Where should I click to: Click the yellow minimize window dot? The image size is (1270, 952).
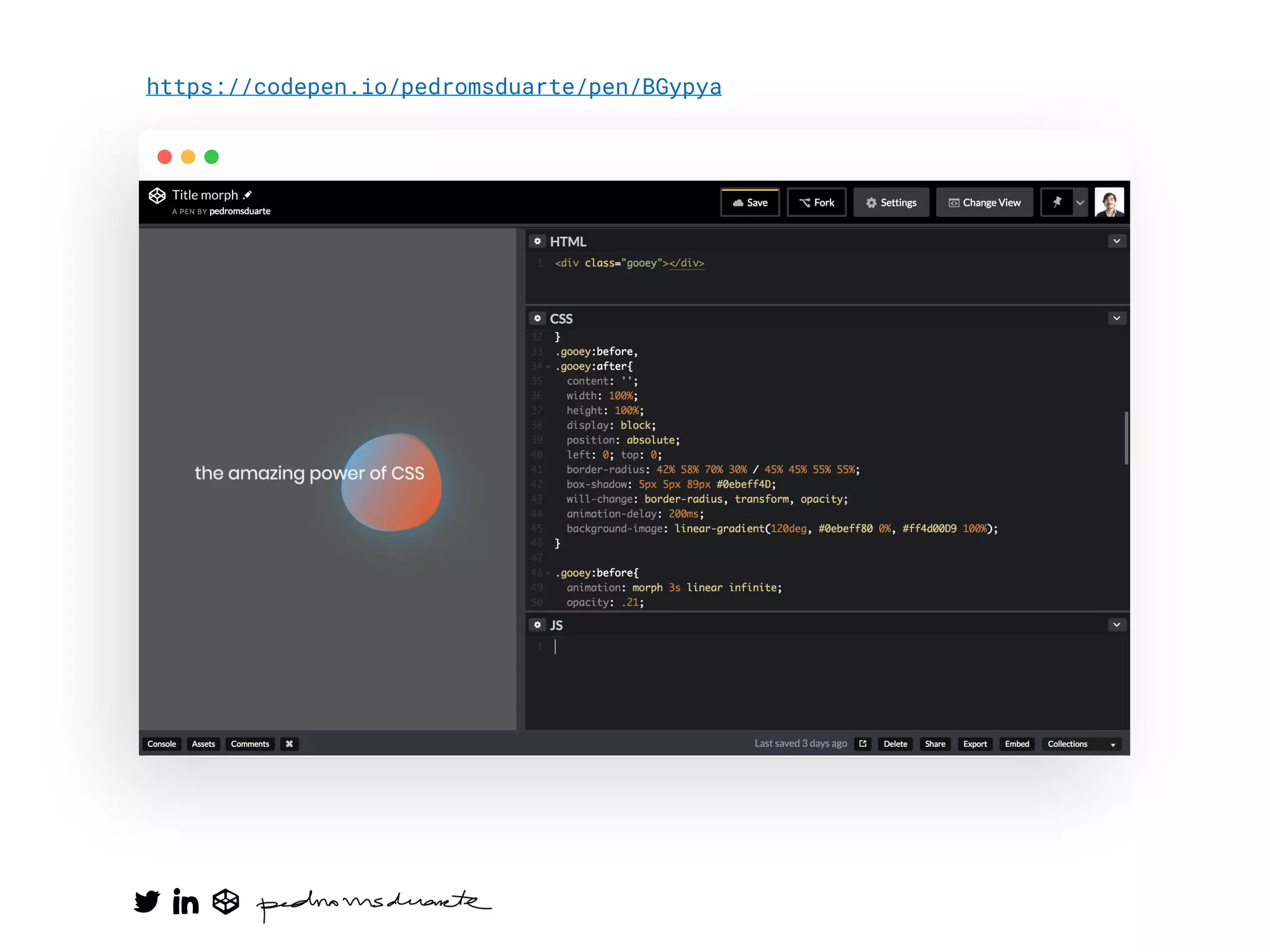coord(188,157)
